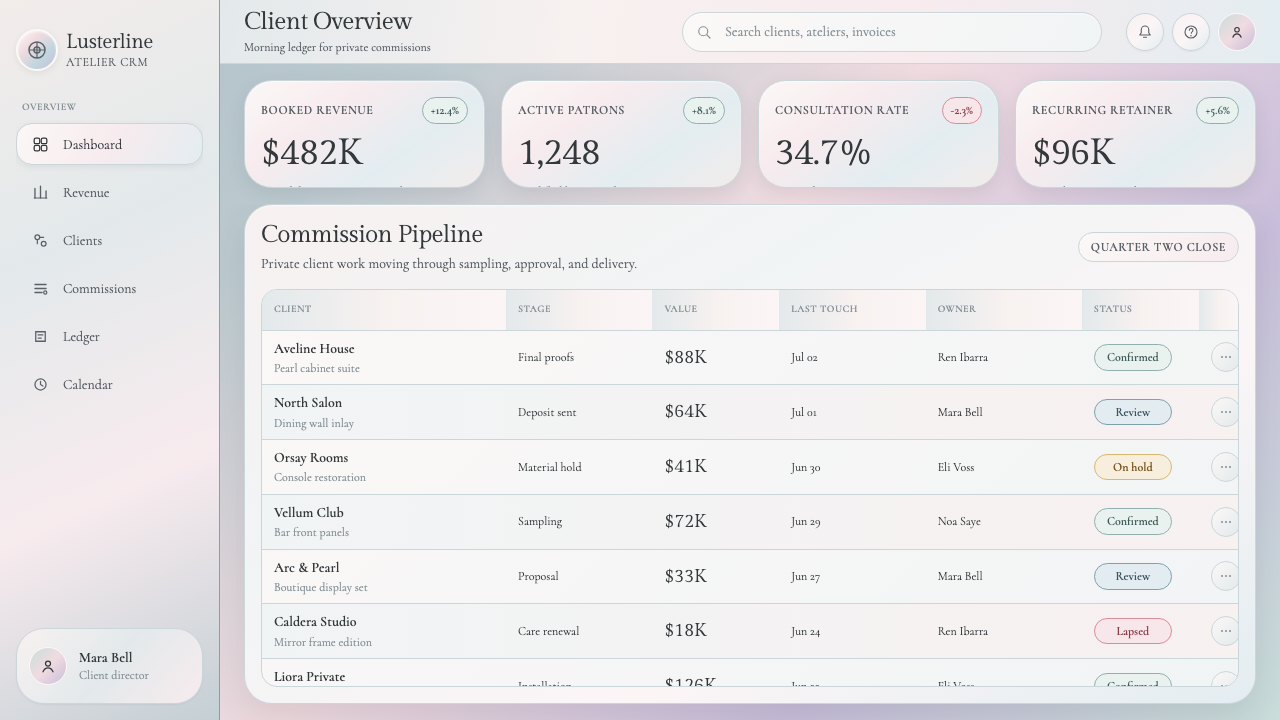The width and height of the screenshot is (1280, 720).
Task: Click the $482K booked revenue value
Action: tap(312, 153)
